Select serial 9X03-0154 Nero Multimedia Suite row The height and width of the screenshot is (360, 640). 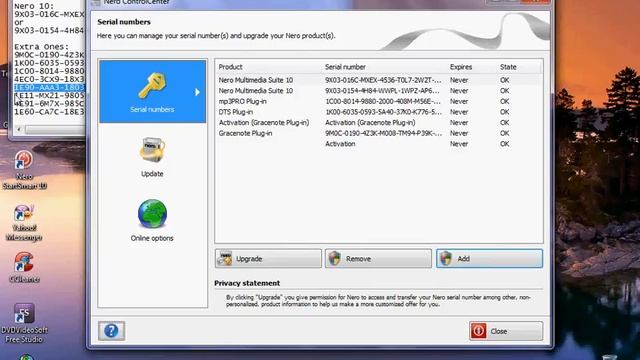[x=379, y=91]
